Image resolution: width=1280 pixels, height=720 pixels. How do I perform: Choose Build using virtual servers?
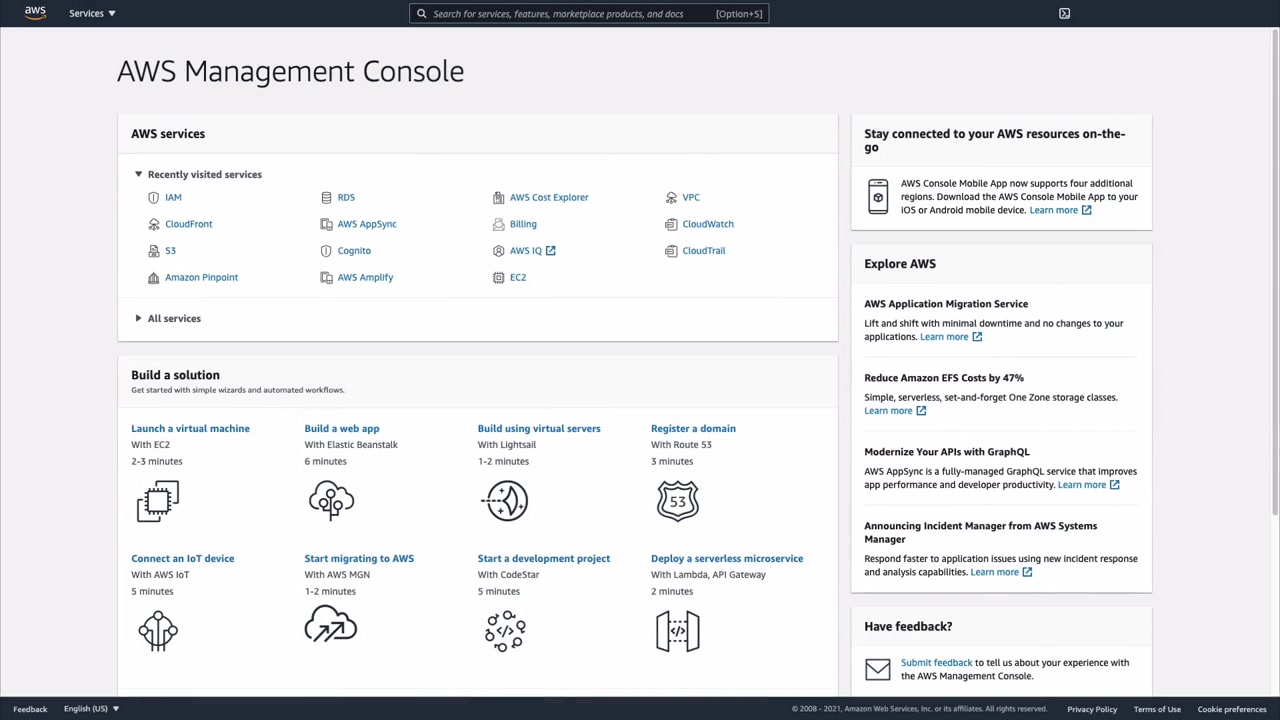539,429
